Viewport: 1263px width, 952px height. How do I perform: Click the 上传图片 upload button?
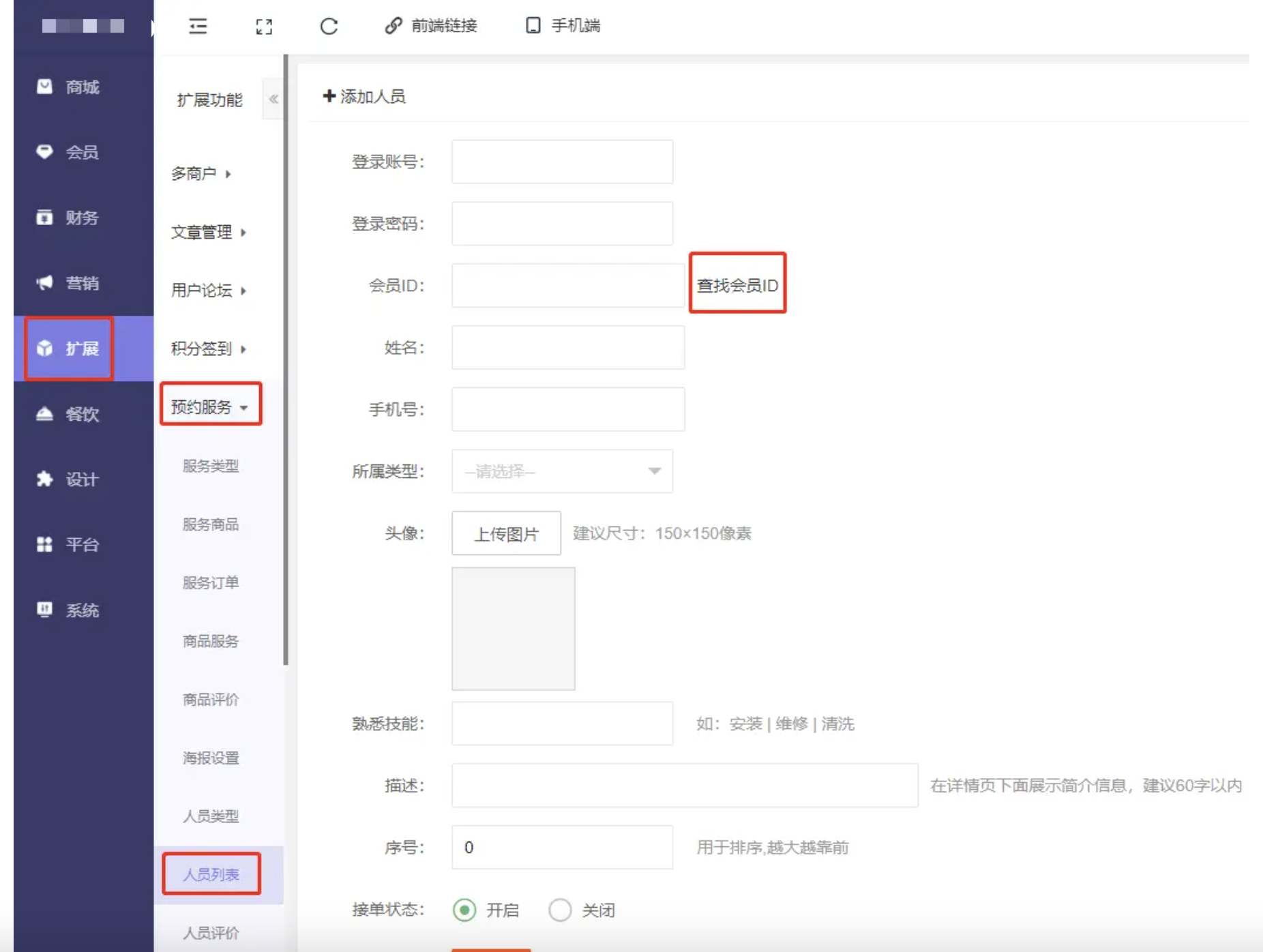(507, 533)
